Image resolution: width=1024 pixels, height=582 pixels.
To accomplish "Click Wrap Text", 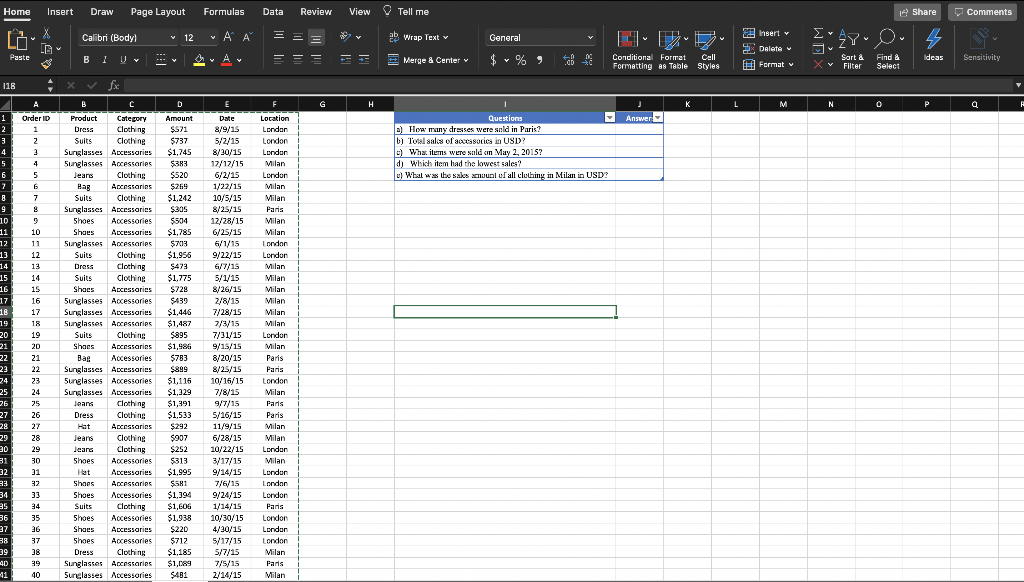I will pyautogui.click(x=419, y=37).
